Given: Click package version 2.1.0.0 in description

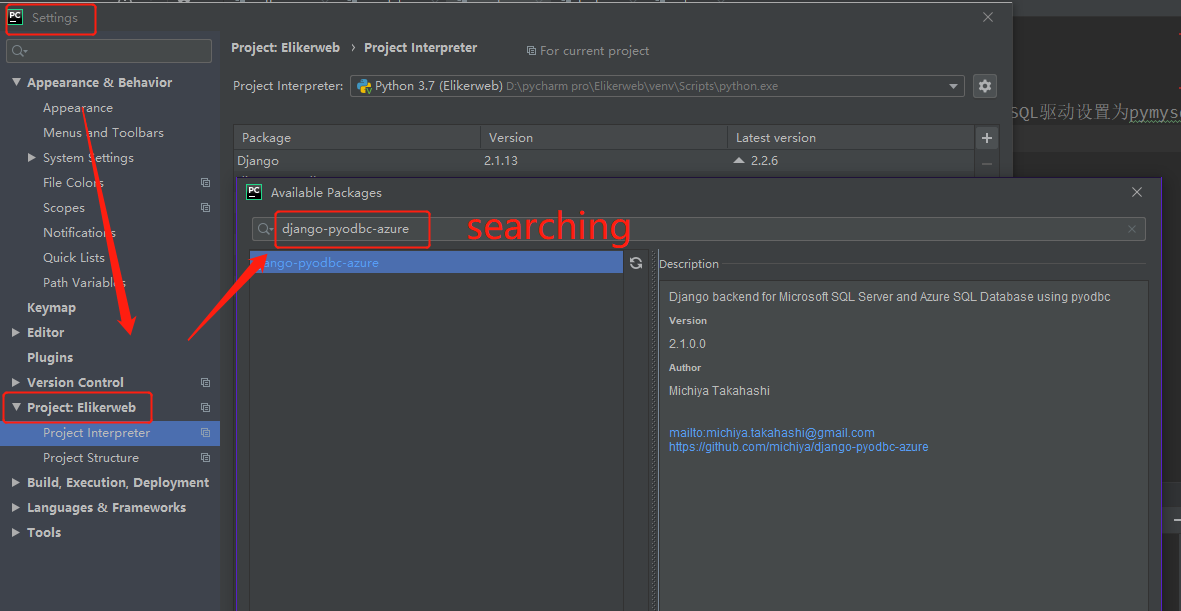Looking at the screenshot, I should point(687,344).
